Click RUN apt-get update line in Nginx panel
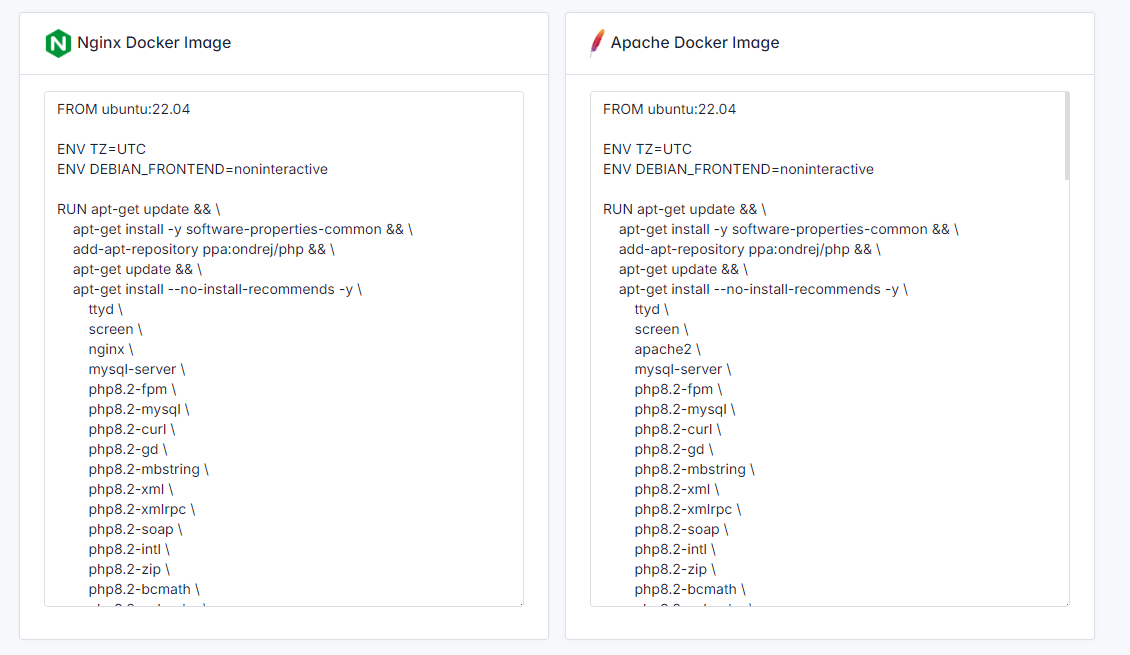The image size is (1130, 655). pos(138,210)
